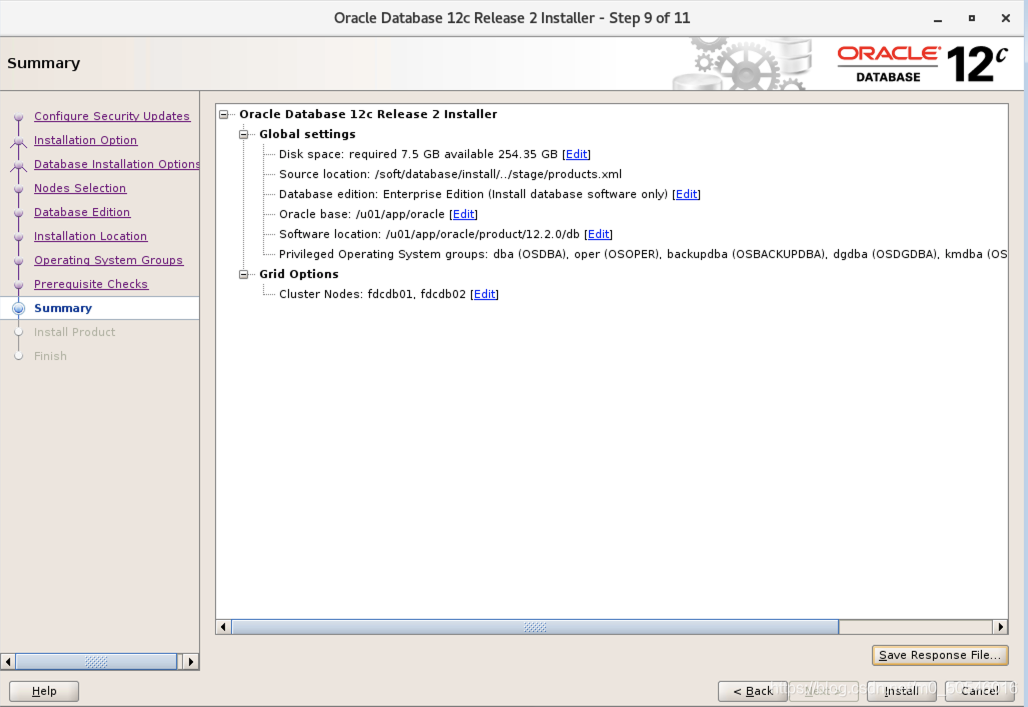Close the installer window
The image size is (1028, 707).
click(1006, 18)
